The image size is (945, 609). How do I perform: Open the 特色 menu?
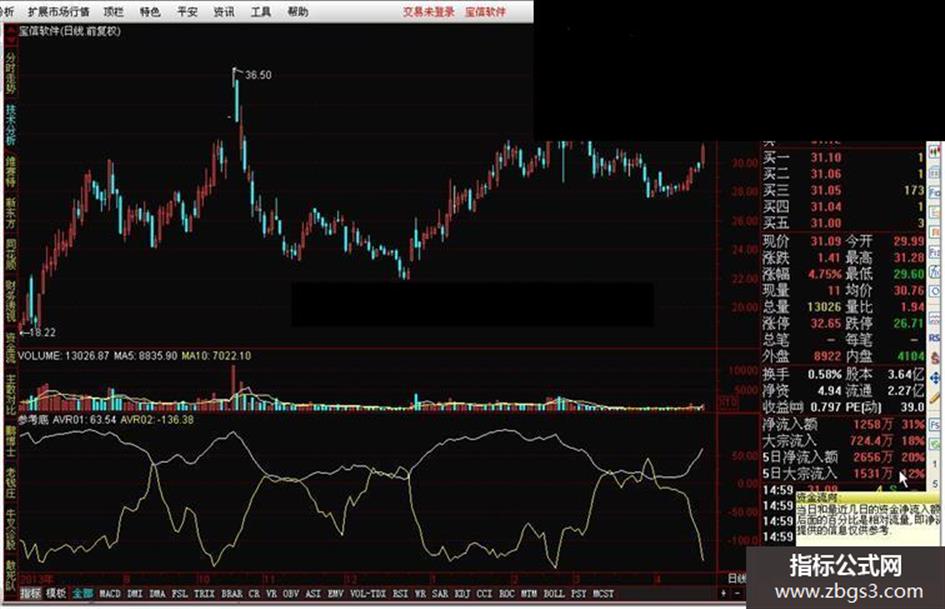point(150,11)
